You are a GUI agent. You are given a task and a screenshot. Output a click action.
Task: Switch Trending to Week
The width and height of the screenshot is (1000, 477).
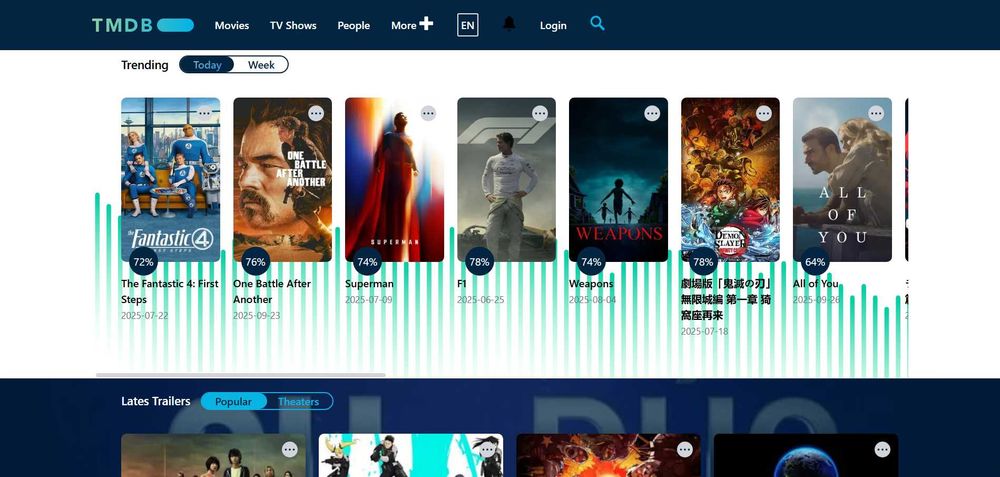pos(261,64)
